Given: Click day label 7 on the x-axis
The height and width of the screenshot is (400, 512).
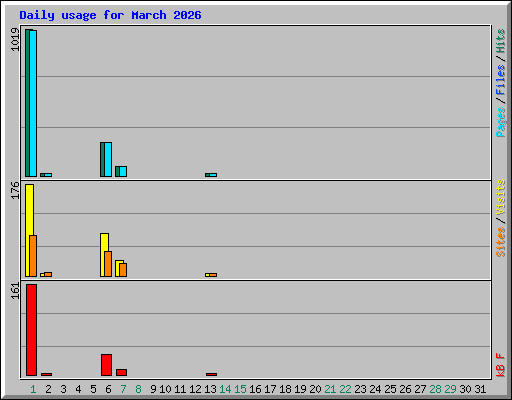Looking at the screenshot, I should click(123, 389).
